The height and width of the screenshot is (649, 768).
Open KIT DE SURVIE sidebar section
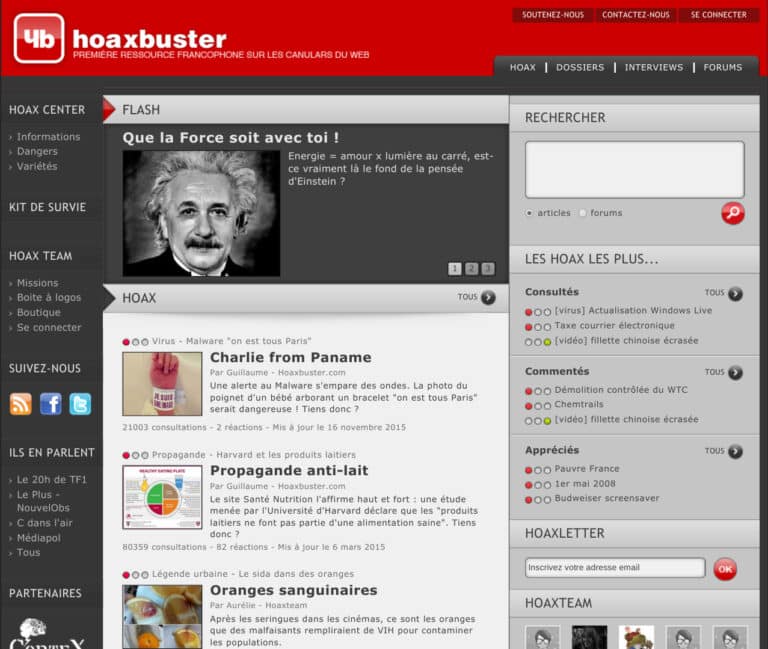click(x=48, y=207)
